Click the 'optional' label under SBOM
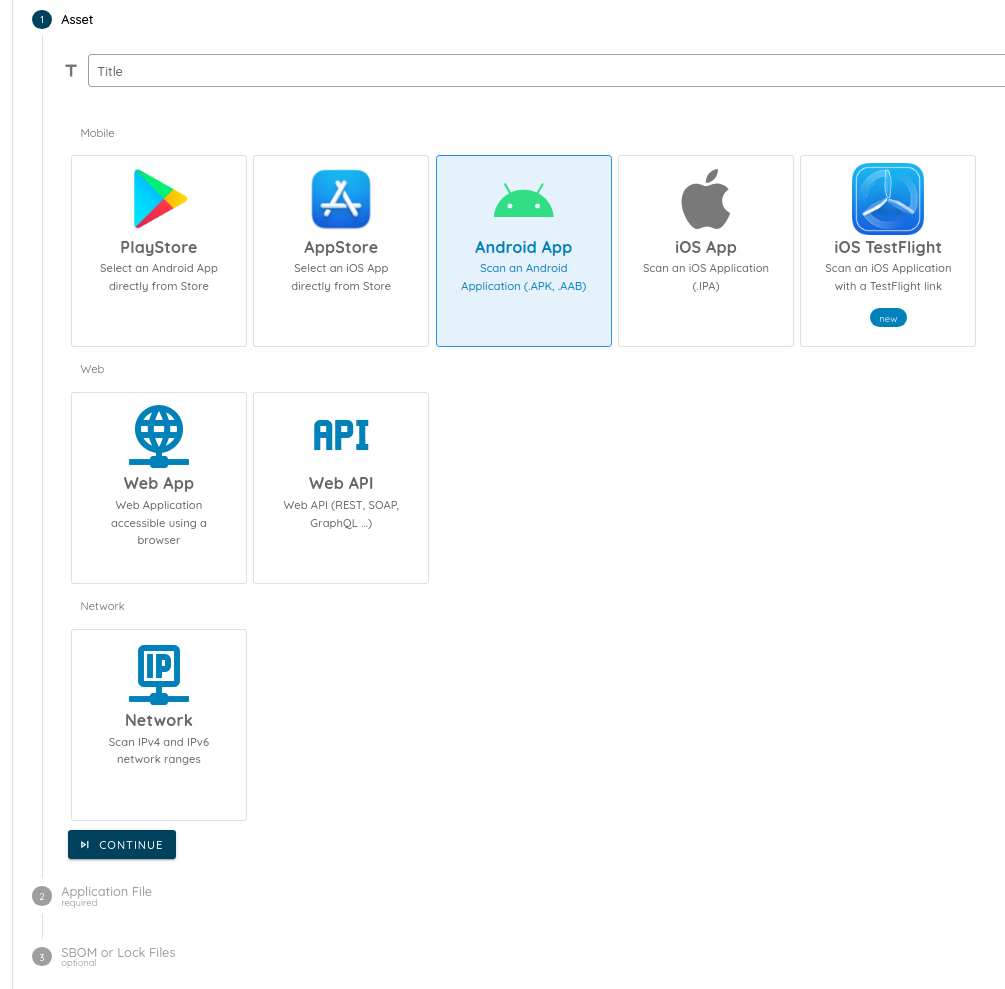Screen dimensions: 1005x989 tap(79, 963)
